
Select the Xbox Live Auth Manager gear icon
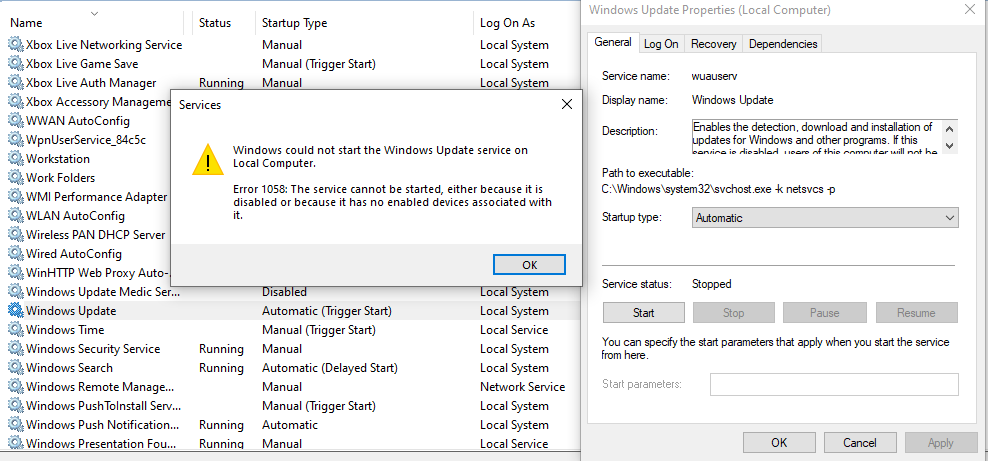pyautogui.click(x=14, y=83)
